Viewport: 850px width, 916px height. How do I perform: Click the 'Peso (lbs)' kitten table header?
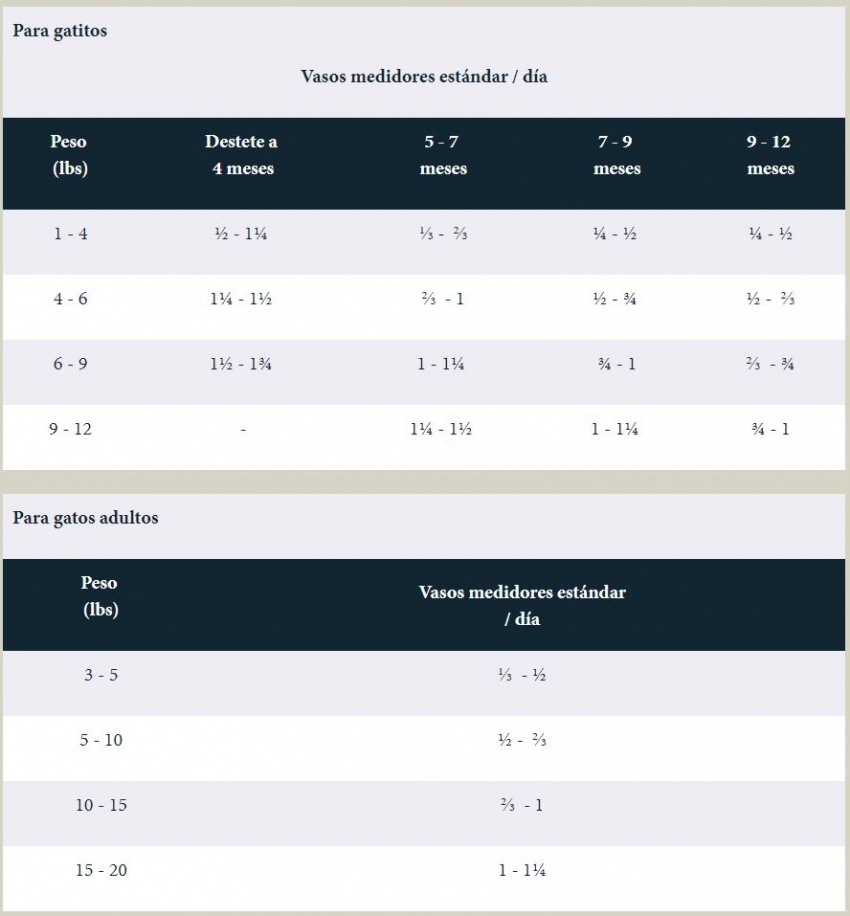(x=70, y=155)
